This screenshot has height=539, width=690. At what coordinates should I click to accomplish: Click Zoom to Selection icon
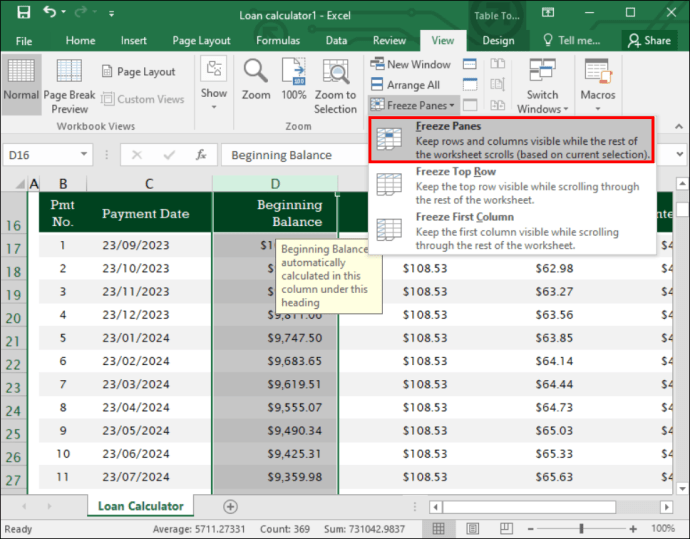335,86
